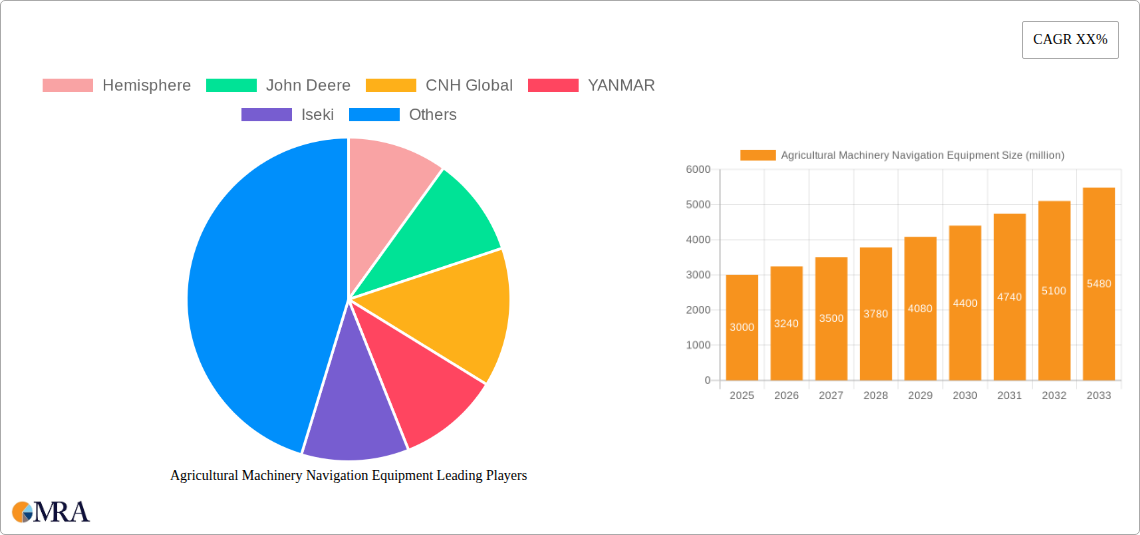Toggle the YANMAR legend label

622,85
